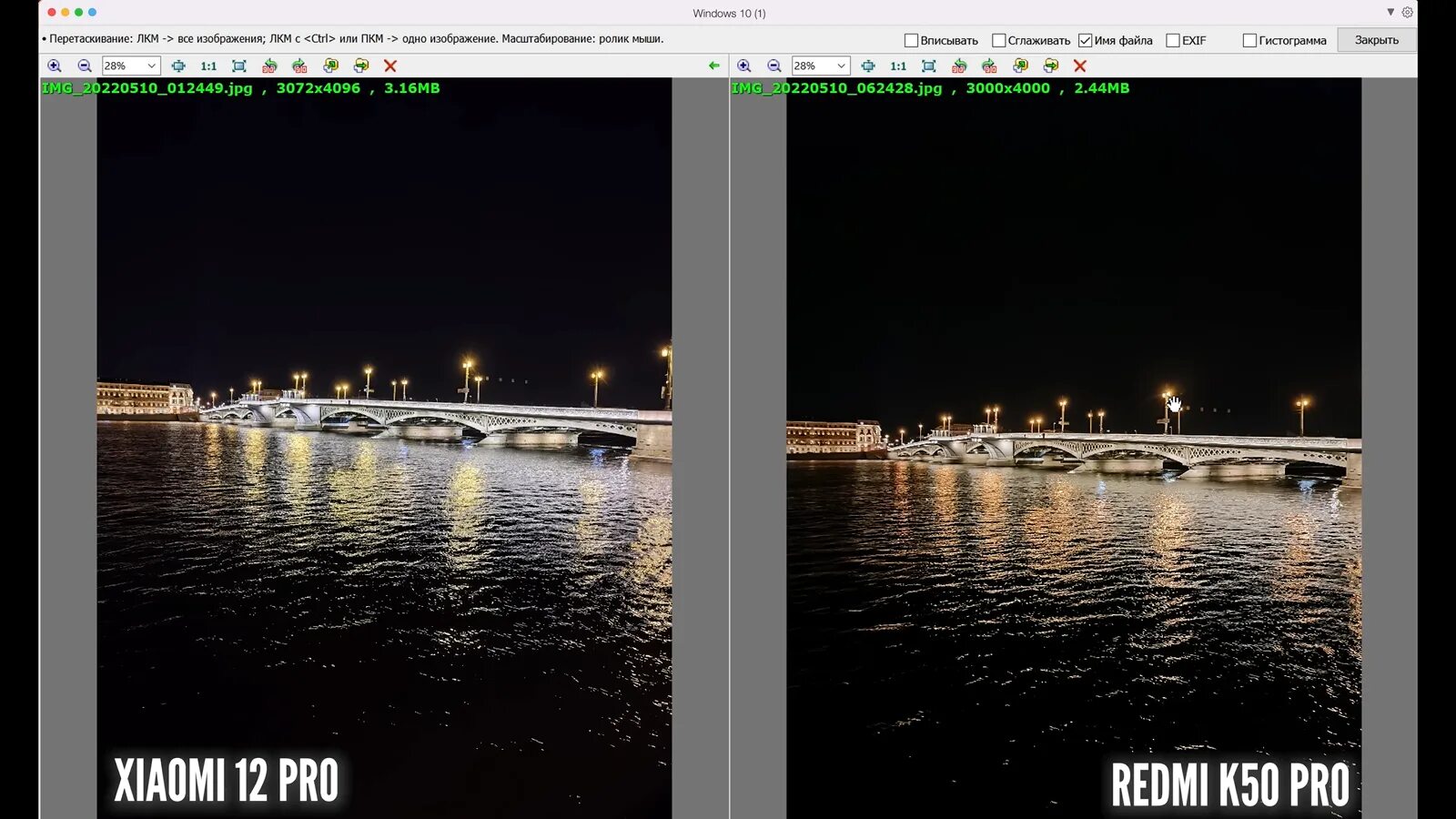Screen dimensions: 1456x819
Task: Zoom in on the right image pane
Action: click(744, 66)
